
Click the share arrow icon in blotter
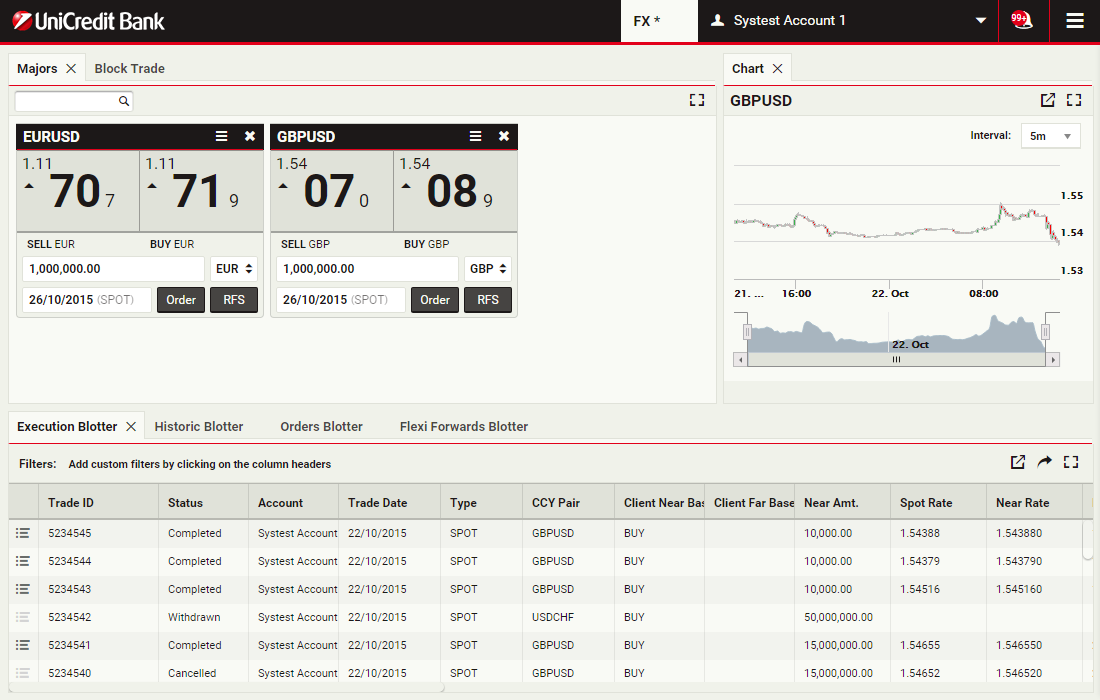coord(1045,462)
